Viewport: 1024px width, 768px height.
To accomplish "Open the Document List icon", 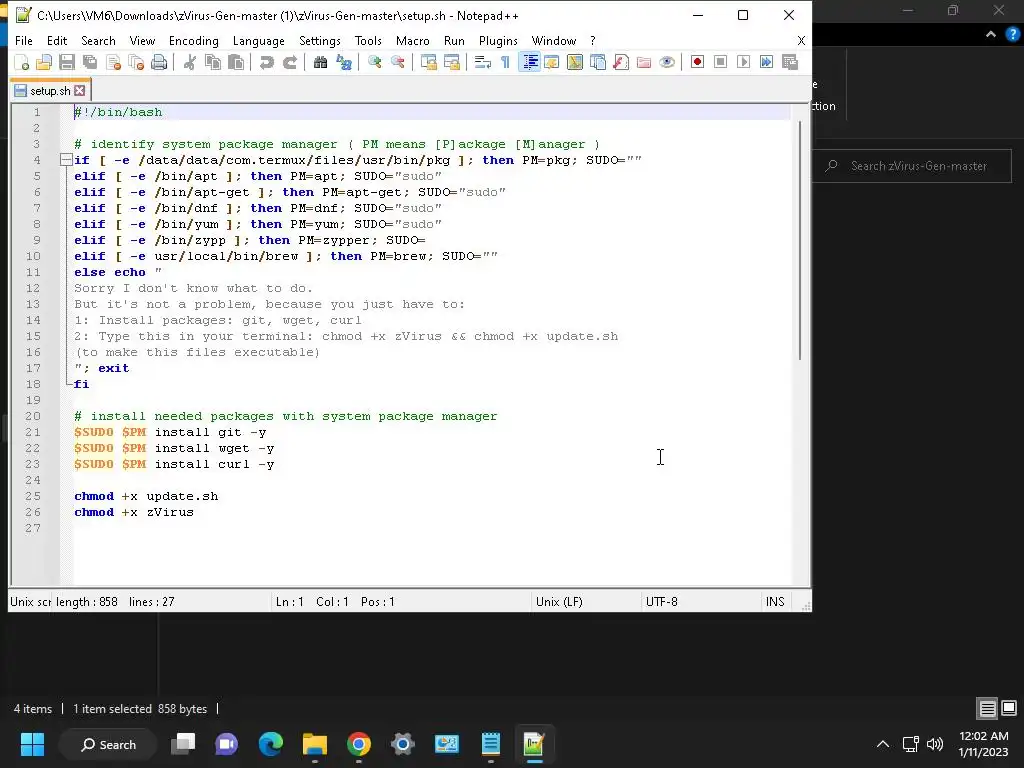I will coord(598,62).
